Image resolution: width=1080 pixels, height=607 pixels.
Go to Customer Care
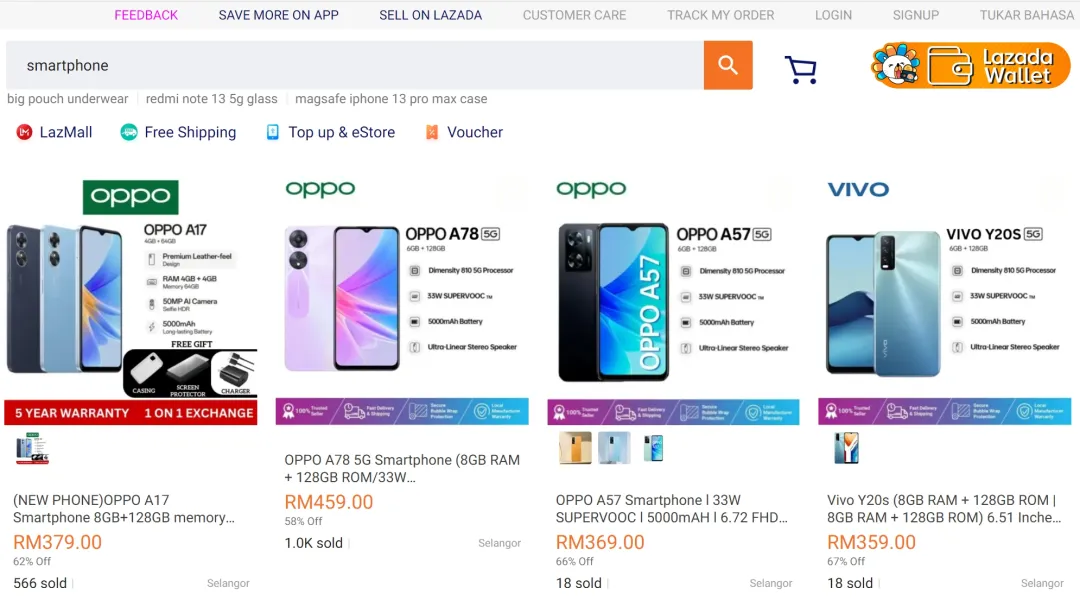[x=574, y=15]
